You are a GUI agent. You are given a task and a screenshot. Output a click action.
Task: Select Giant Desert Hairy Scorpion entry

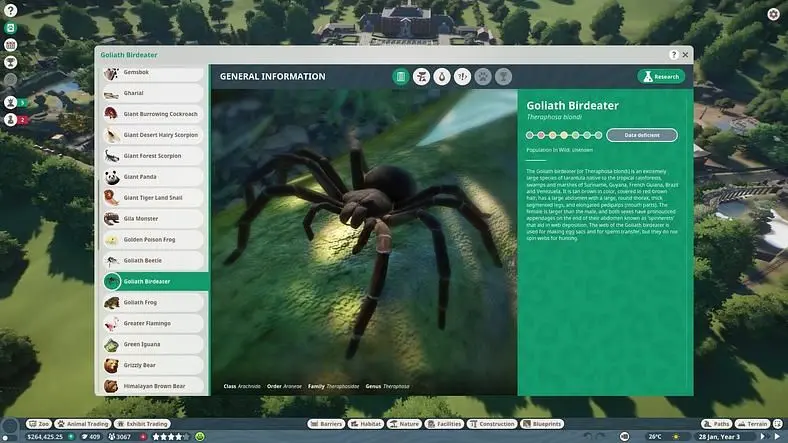tap(153, 135)
